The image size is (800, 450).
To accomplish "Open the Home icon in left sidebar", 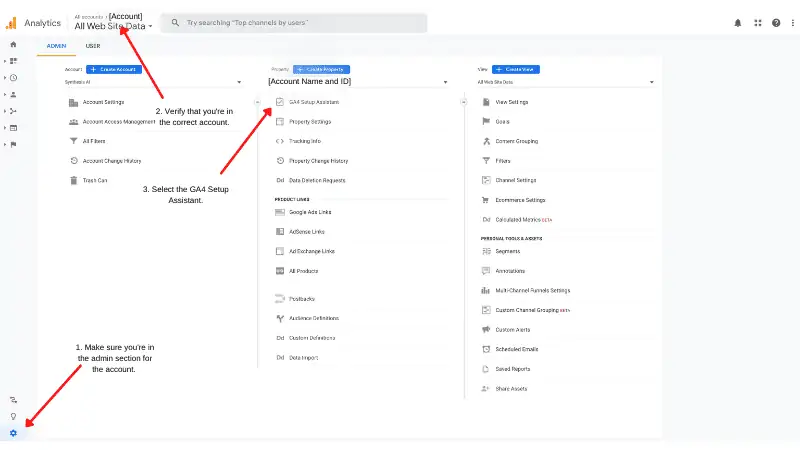I will (x=13, y=44).
